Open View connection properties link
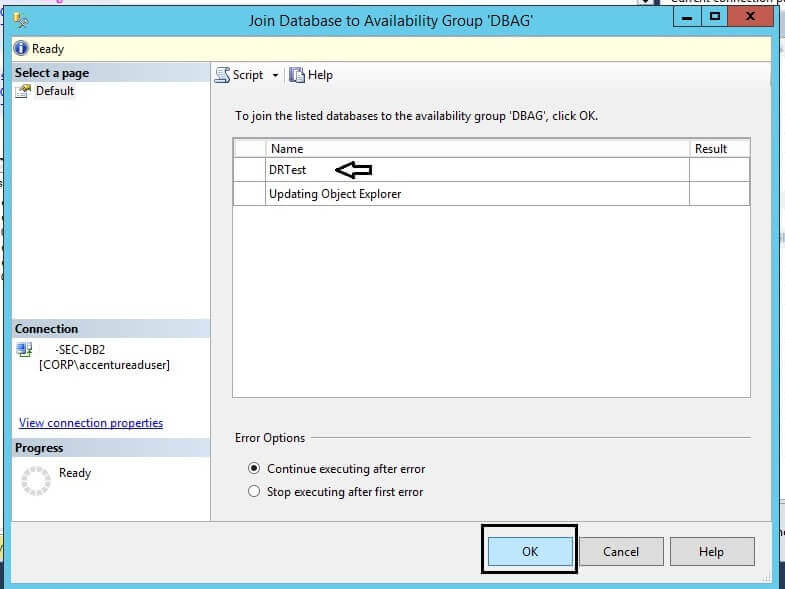Image resolution: width=785 pixels, height=589 pixels. [91, 423]
